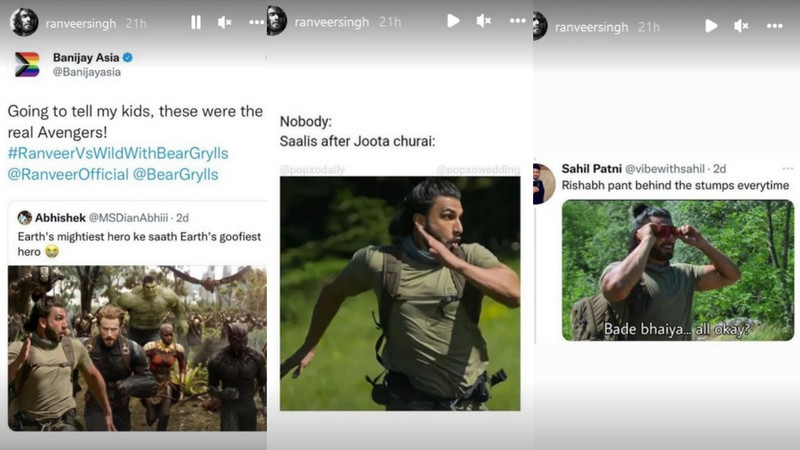Open ranveersingh avatar on the middle story
Viewport: 800px width, 450px height.
(x=277, y=21)
